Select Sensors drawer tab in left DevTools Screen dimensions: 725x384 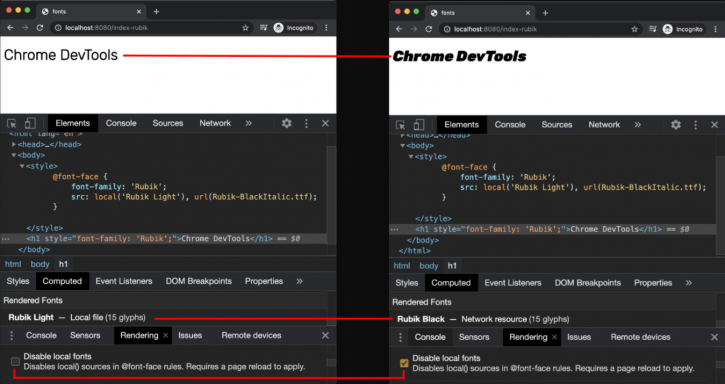pyautogui.click(x=85, y=335)
